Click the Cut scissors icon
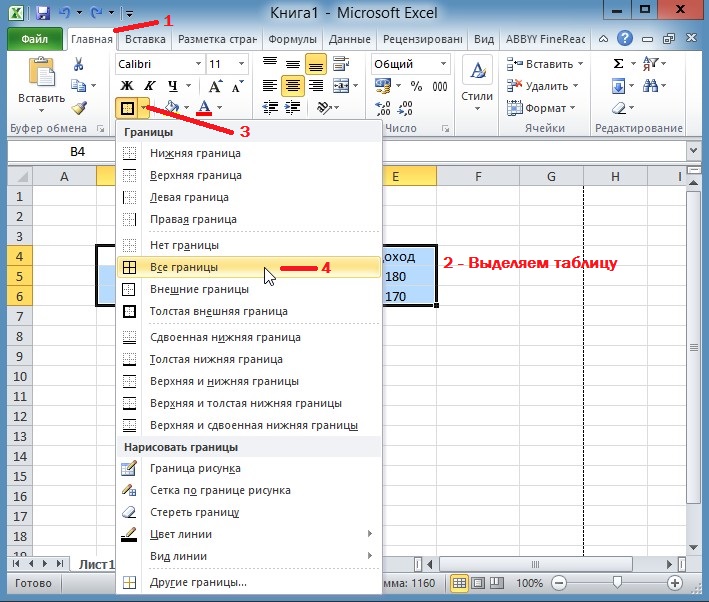 [78, 64]
